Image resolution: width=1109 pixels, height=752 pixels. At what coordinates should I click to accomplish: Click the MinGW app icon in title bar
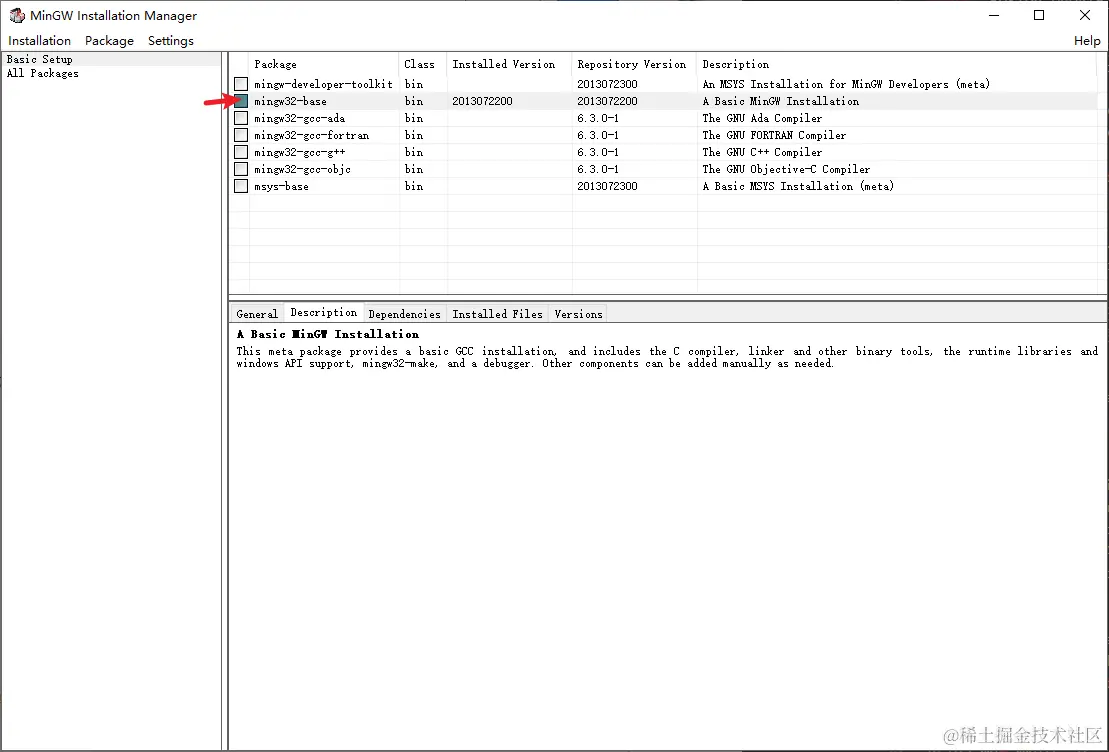(16, 15)
